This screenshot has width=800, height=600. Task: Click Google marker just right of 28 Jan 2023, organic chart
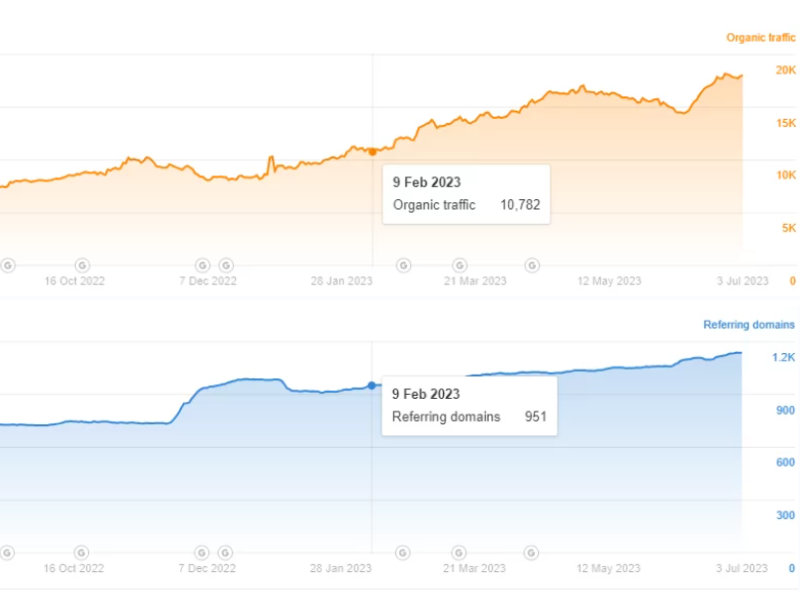click(x=403, y=265)
